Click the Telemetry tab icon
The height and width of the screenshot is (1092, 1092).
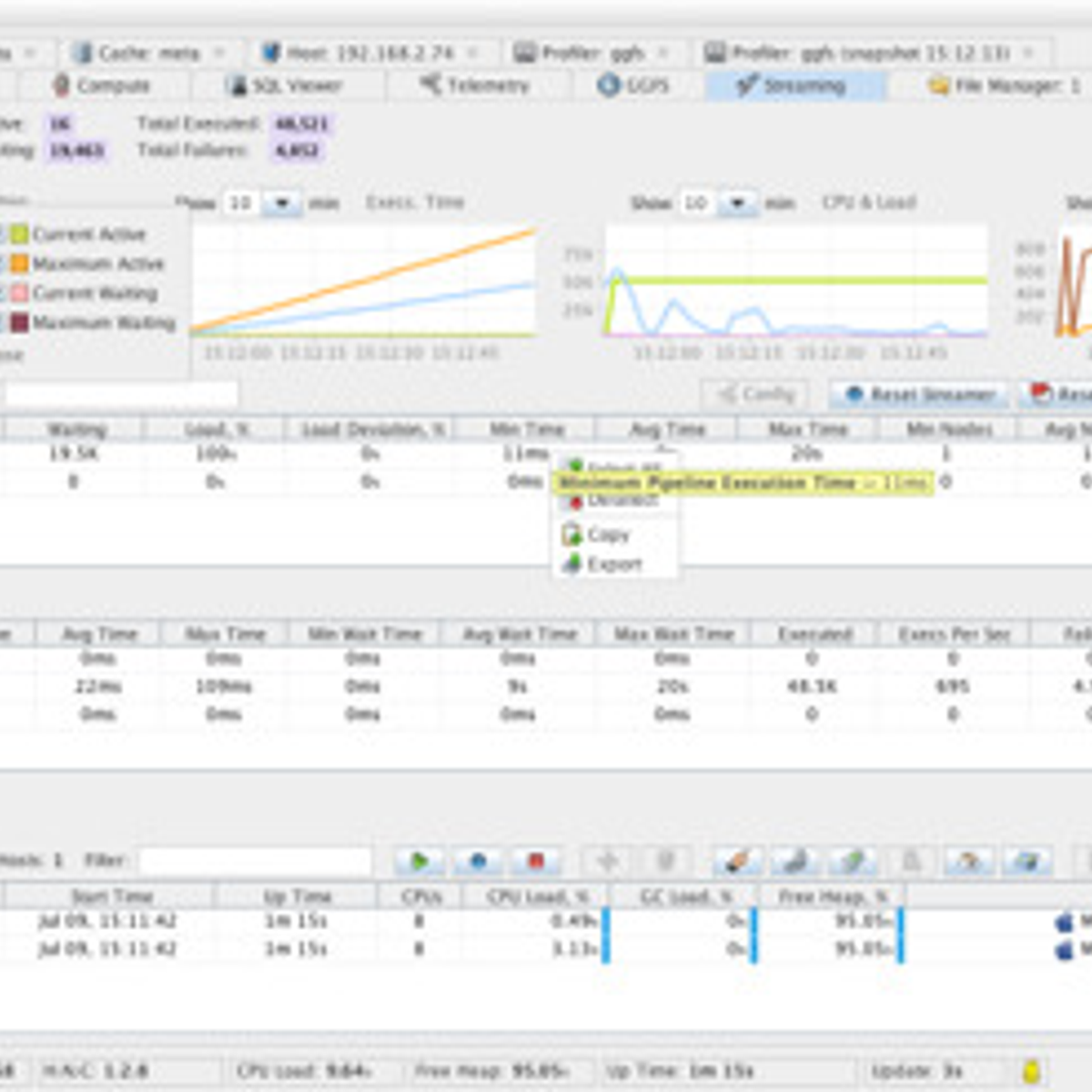(430, 85)
